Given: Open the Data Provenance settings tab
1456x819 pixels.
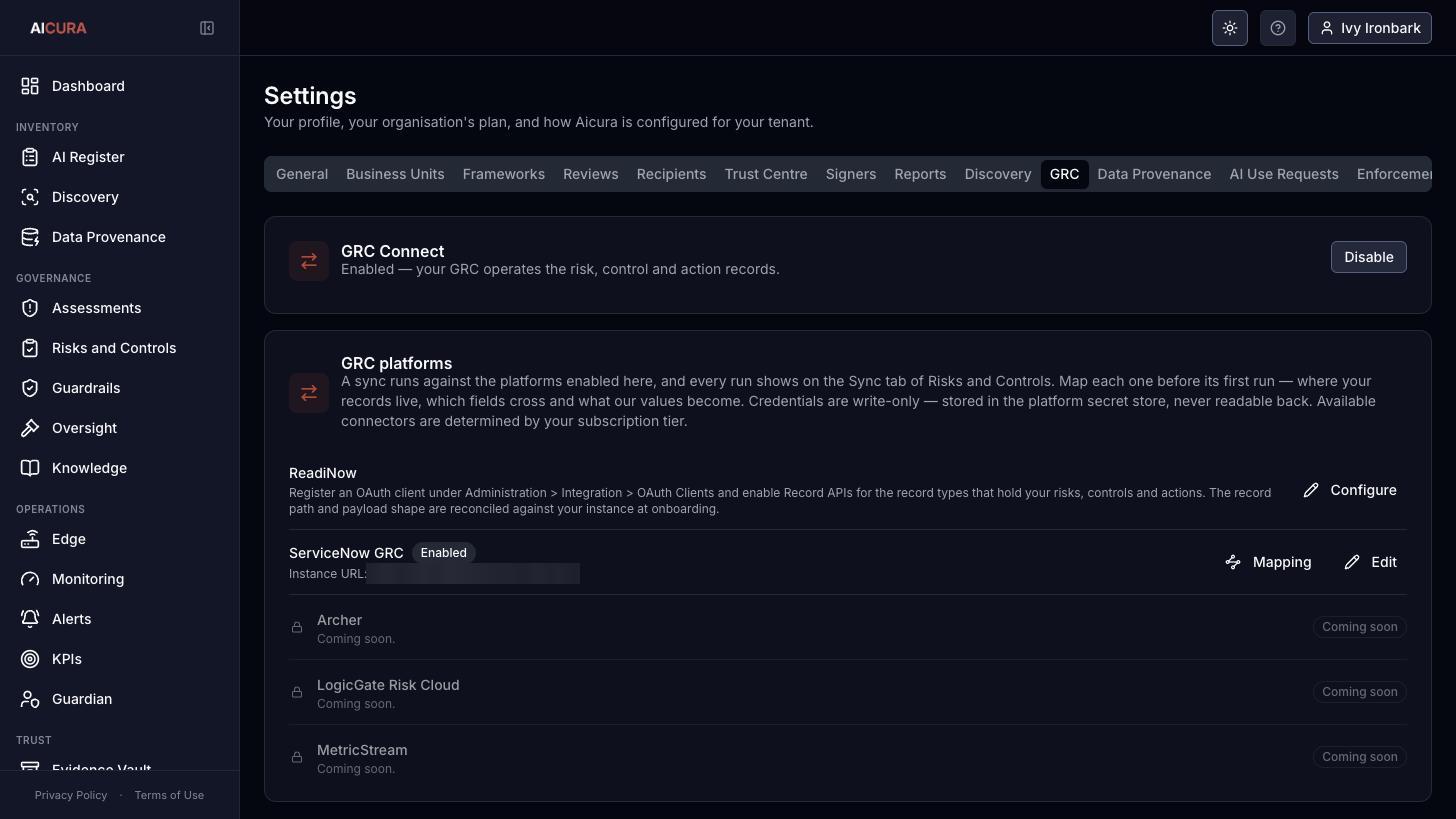Looking at the screenshot, I should click(1154, 174).
